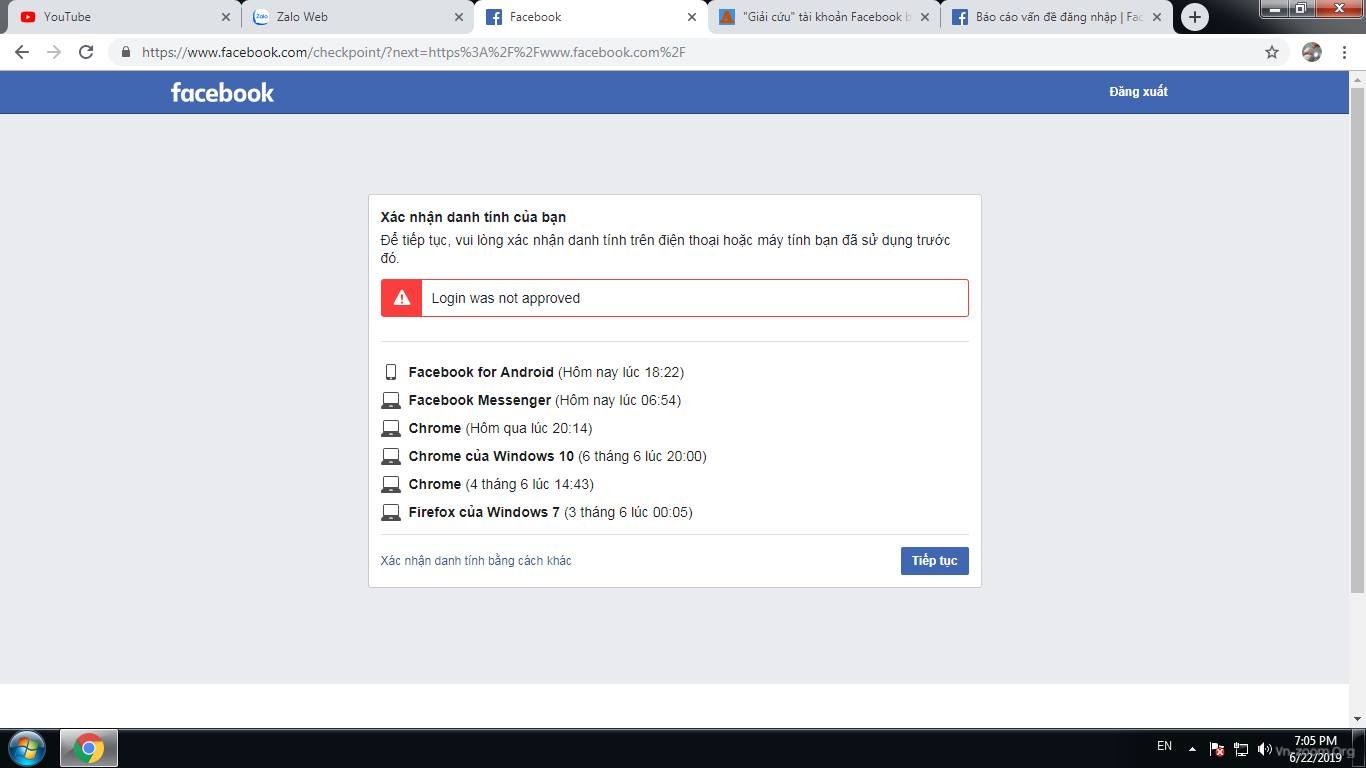Close the YouTube tab
Screen dimensions: 1366x768
point(225,17)
